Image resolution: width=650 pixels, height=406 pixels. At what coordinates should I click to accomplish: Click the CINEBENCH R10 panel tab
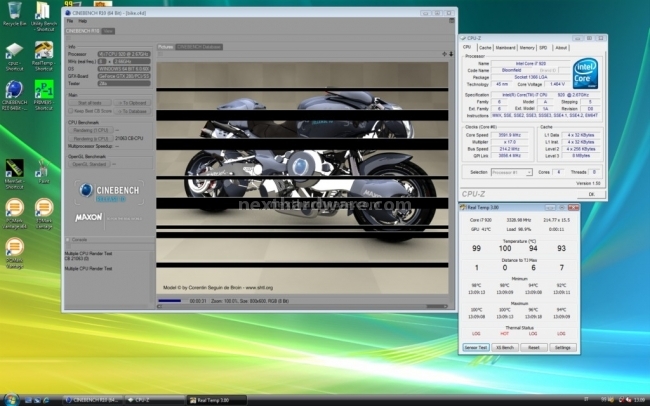pos(82,31)
